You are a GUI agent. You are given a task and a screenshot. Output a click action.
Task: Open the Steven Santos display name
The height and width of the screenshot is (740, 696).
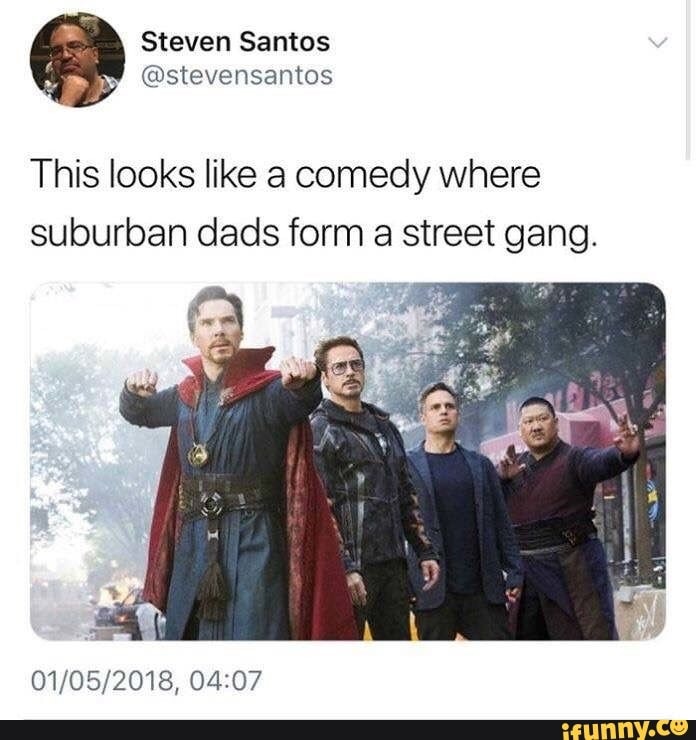coord(235,42)
